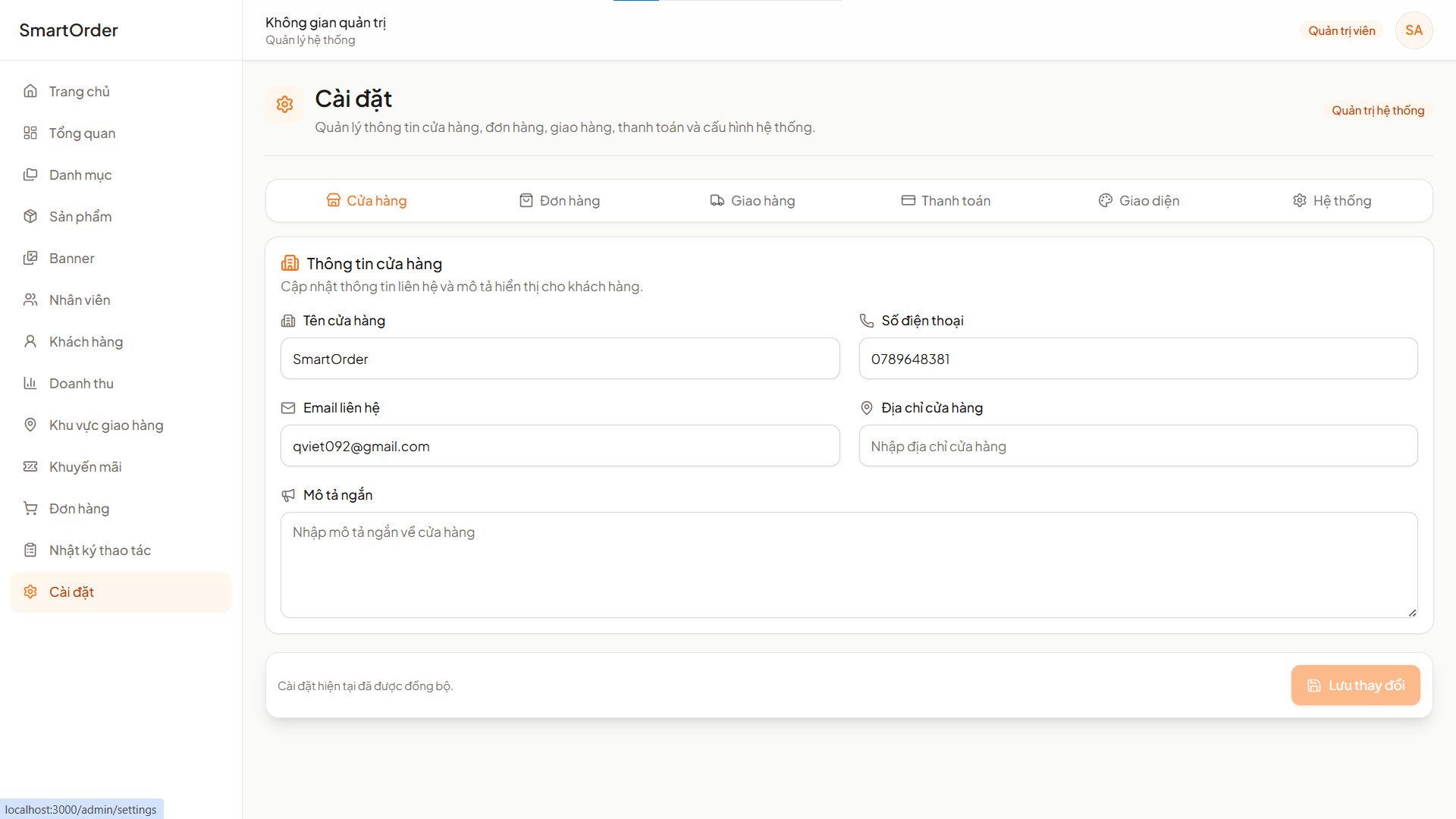Click the SmartOrder logo text
This screenshot has height=819, width=1456.
[68, 30]
